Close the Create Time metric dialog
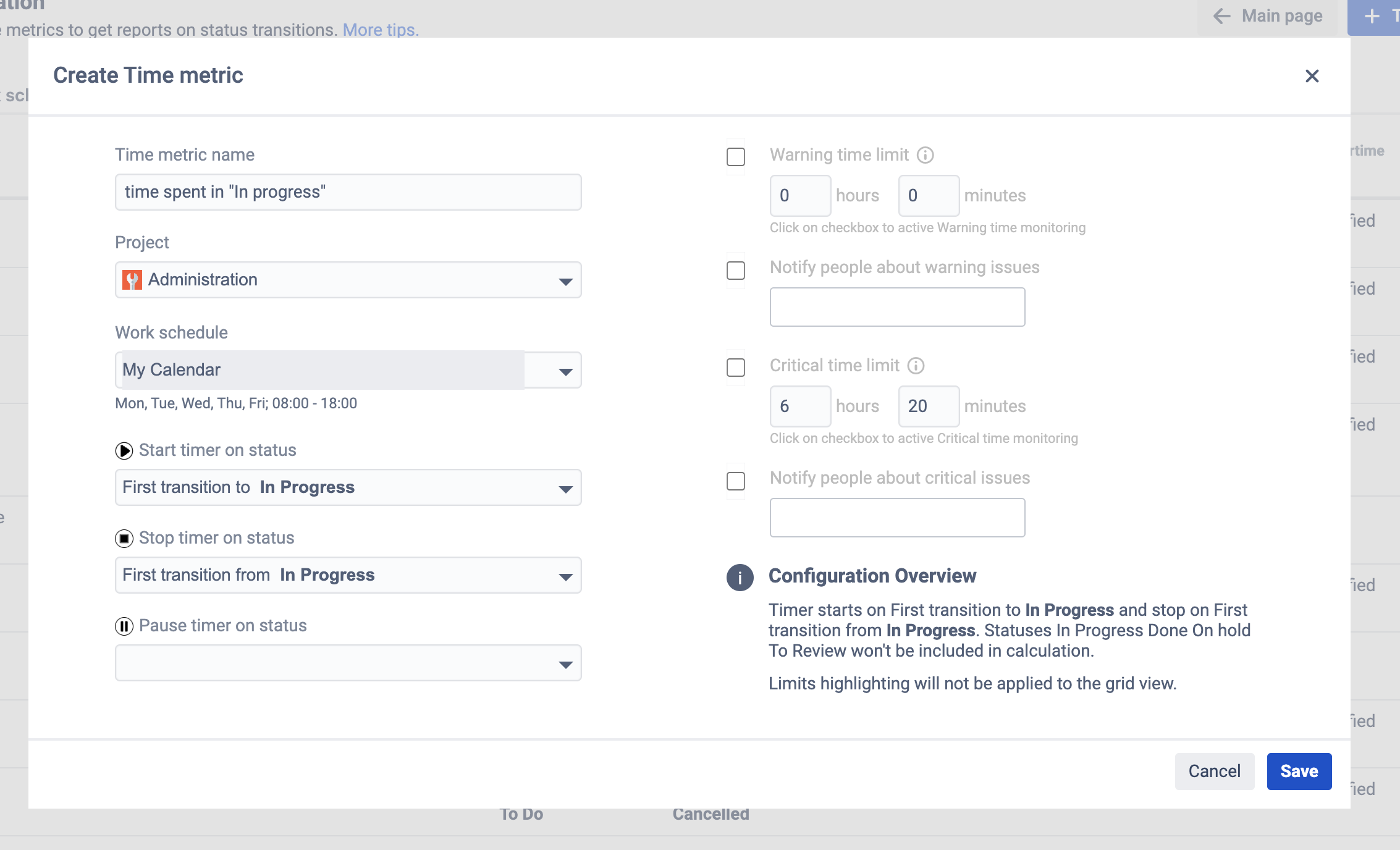Image resolution: width=1400 pixels, height=850 pixels. coord(1312,76)
